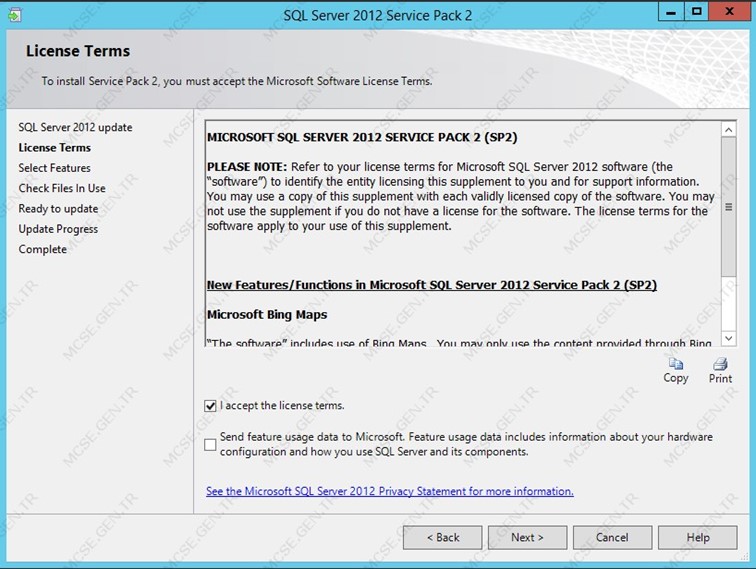The image size is (756, 569).
Task: Click the SQL Server setup icon in title bar
Action: (x=14, y=15)
